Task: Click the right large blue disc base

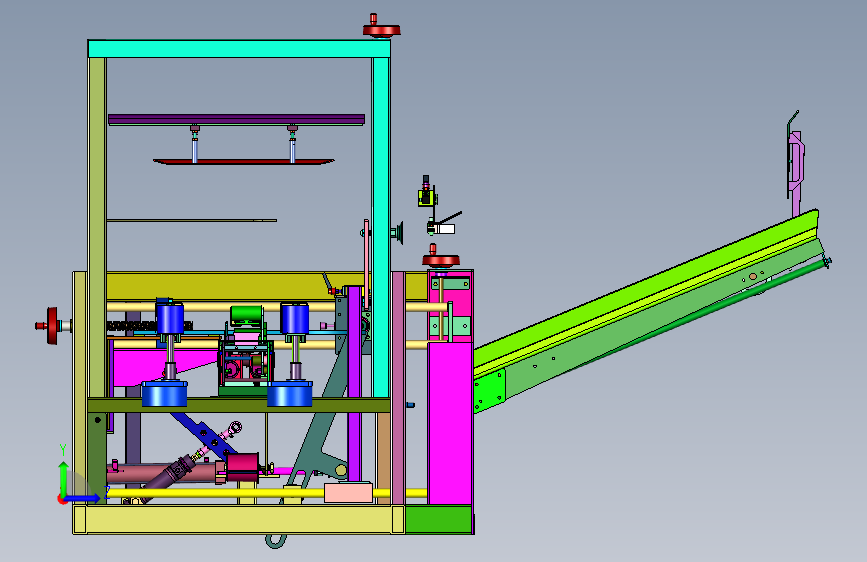Action: tap(290, 393)
